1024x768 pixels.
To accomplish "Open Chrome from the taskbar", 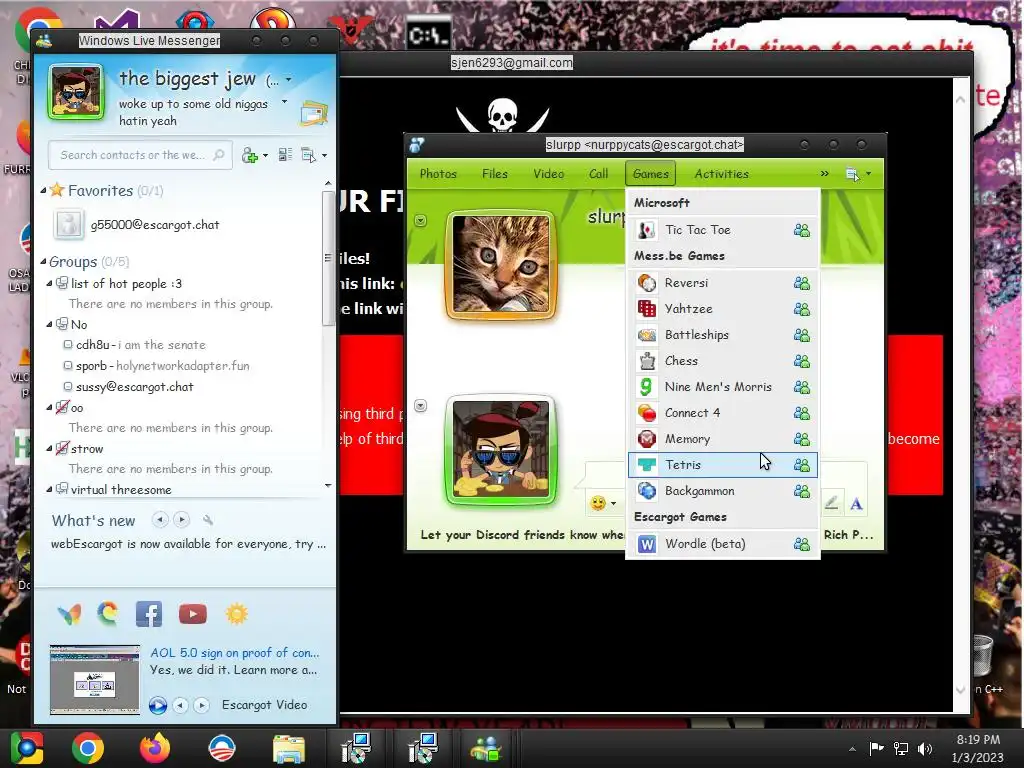I will tap(88, 748).
